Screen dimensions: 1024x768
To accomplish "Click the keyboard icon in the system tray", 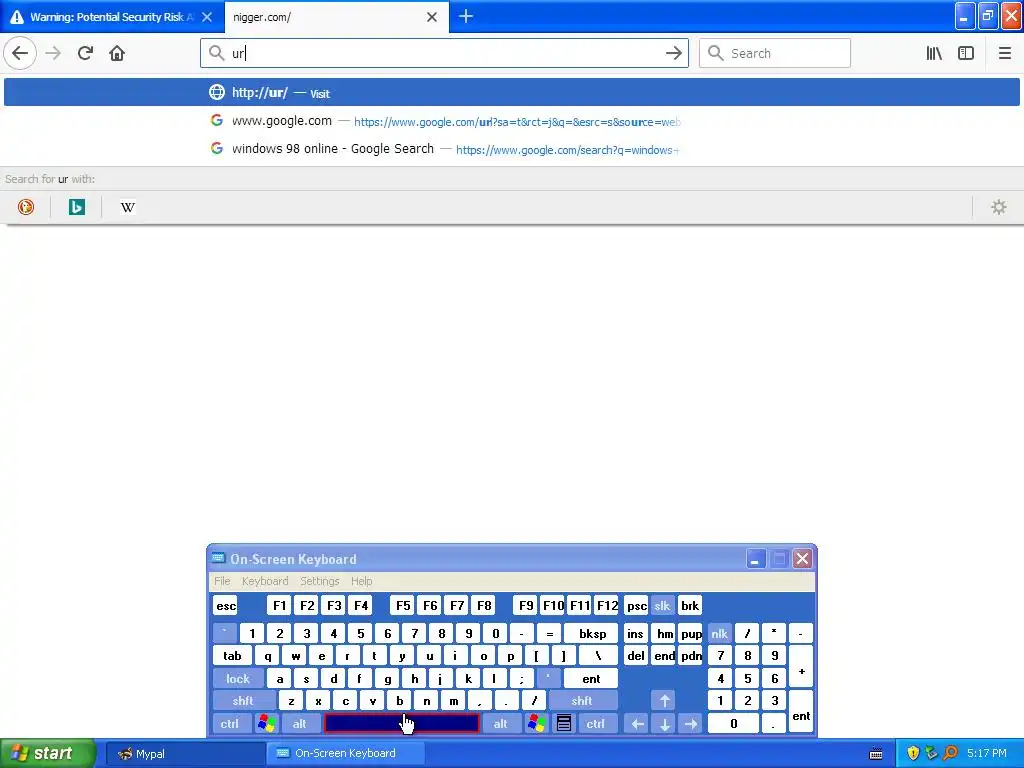I will 876,754.
